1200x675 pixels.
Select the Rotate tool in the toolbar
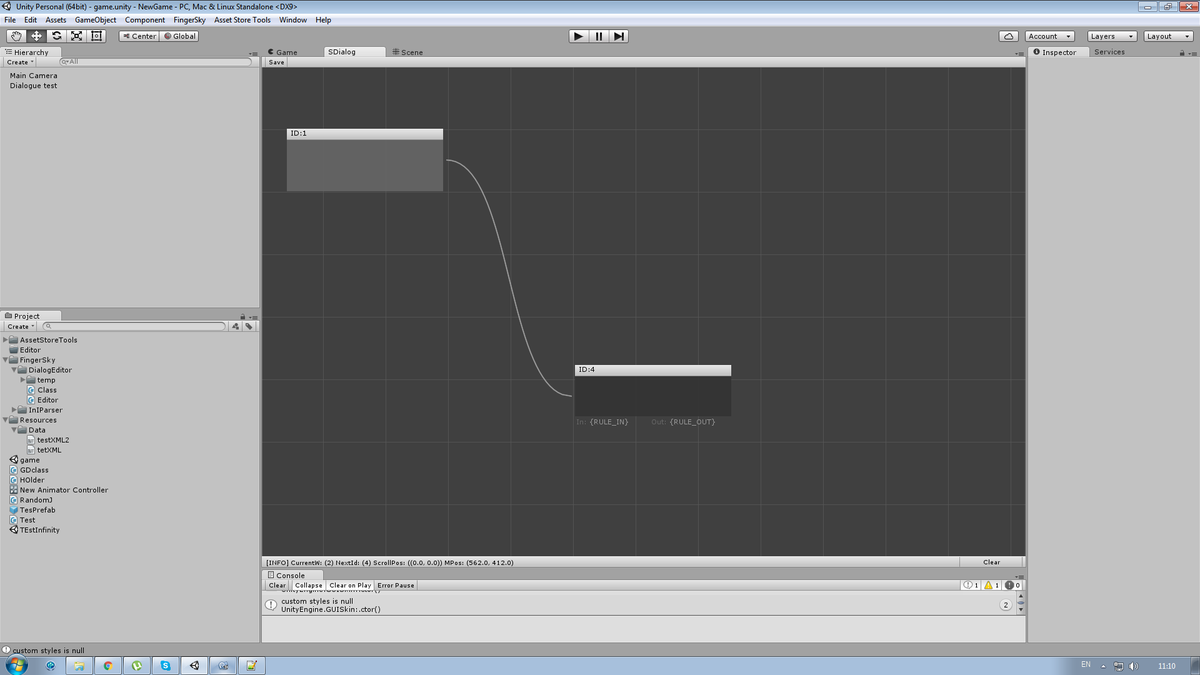click(x=56, y=36)
